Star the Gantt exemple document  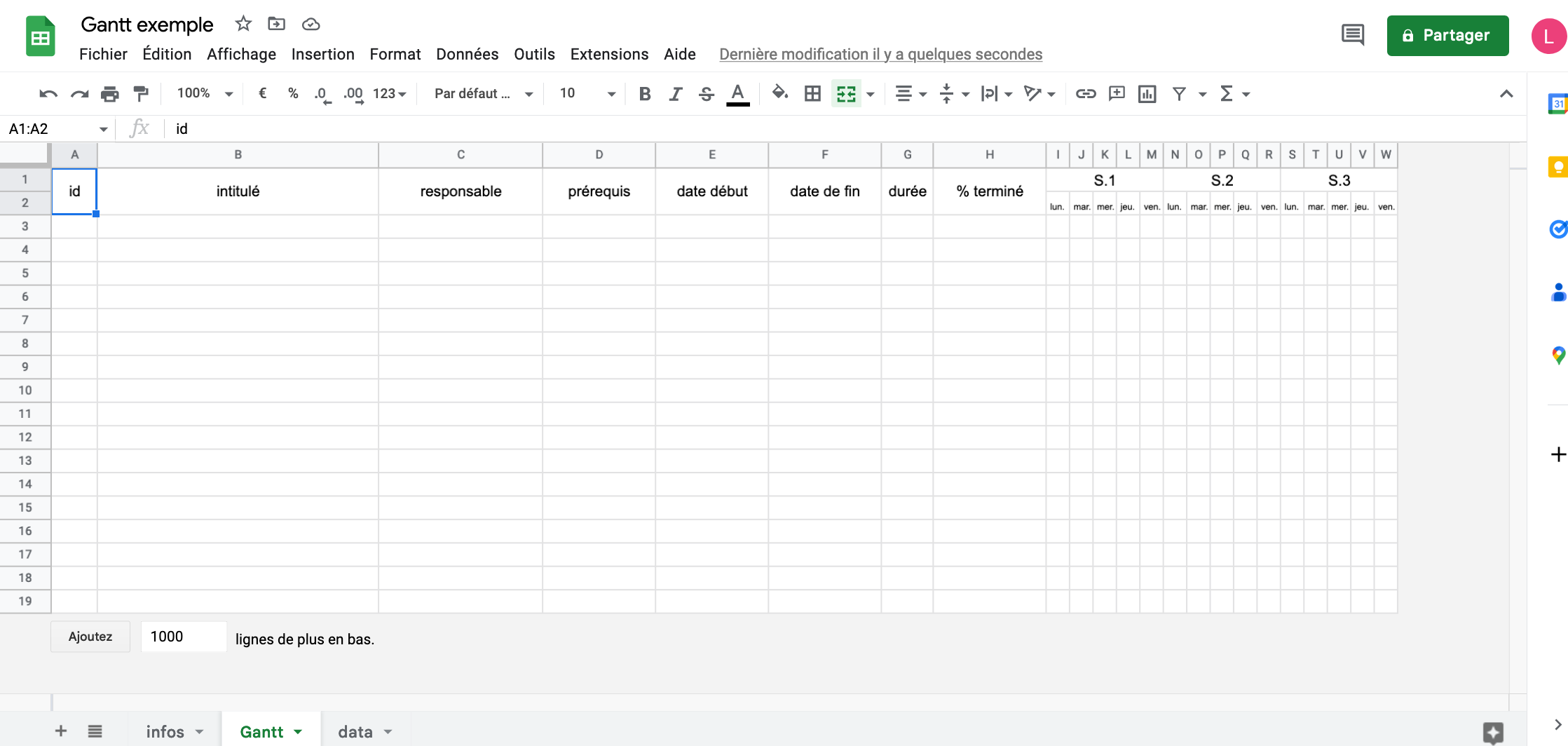coord(243,24)
